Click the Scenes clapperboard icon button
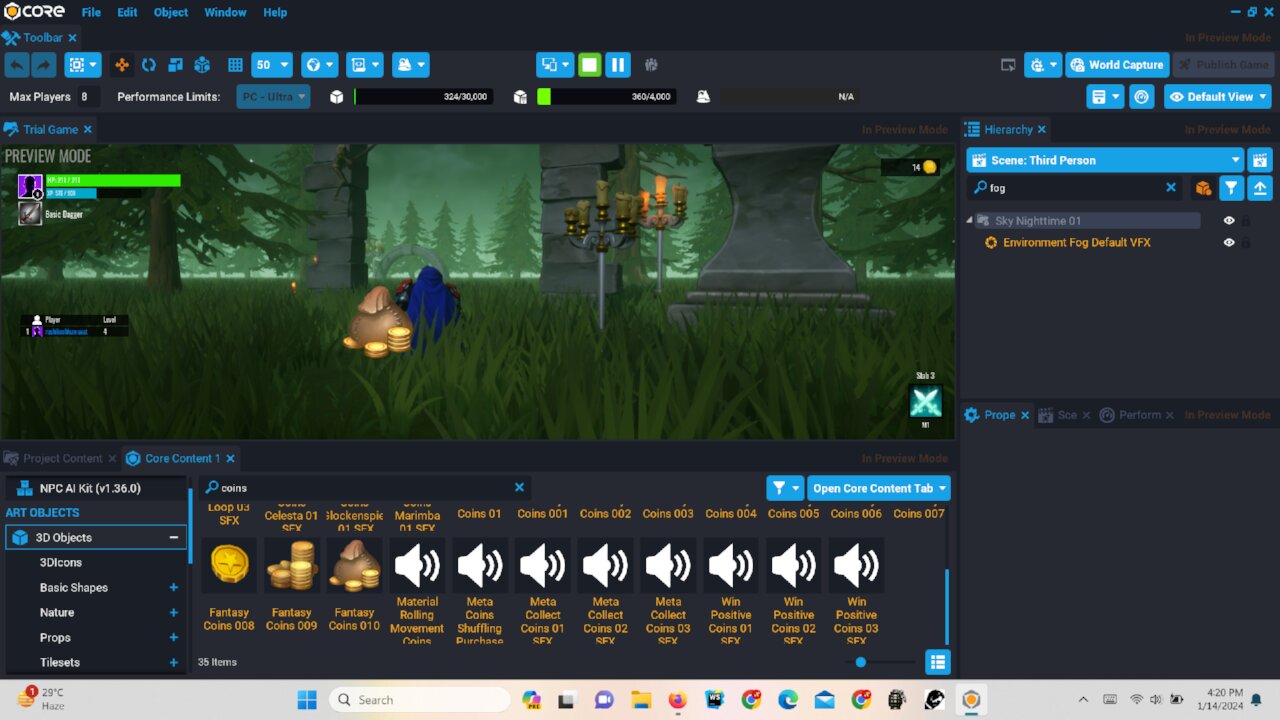 coord(1260,160)
